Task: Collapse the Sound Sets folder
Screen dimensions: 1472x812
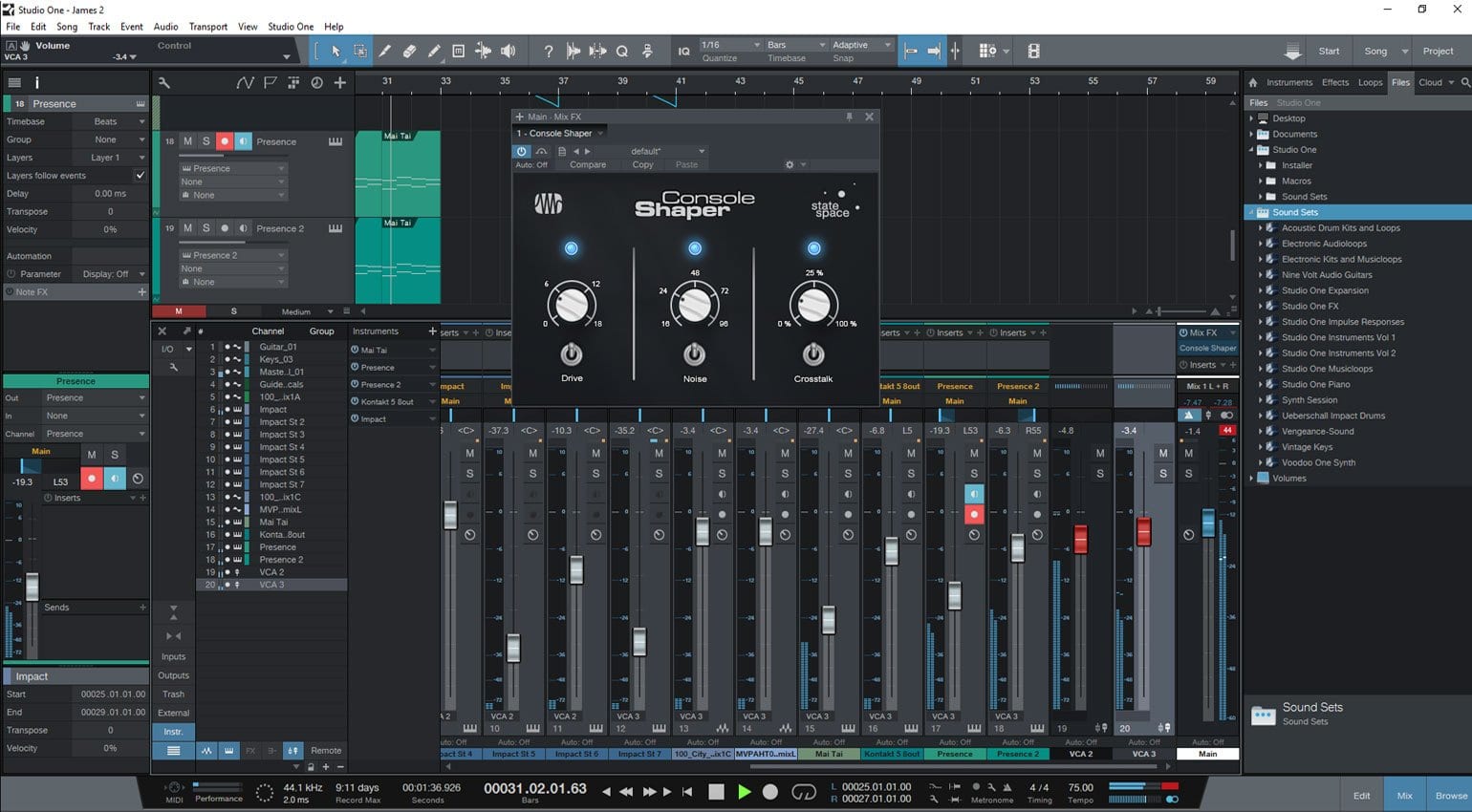Action: point(1251,212)
